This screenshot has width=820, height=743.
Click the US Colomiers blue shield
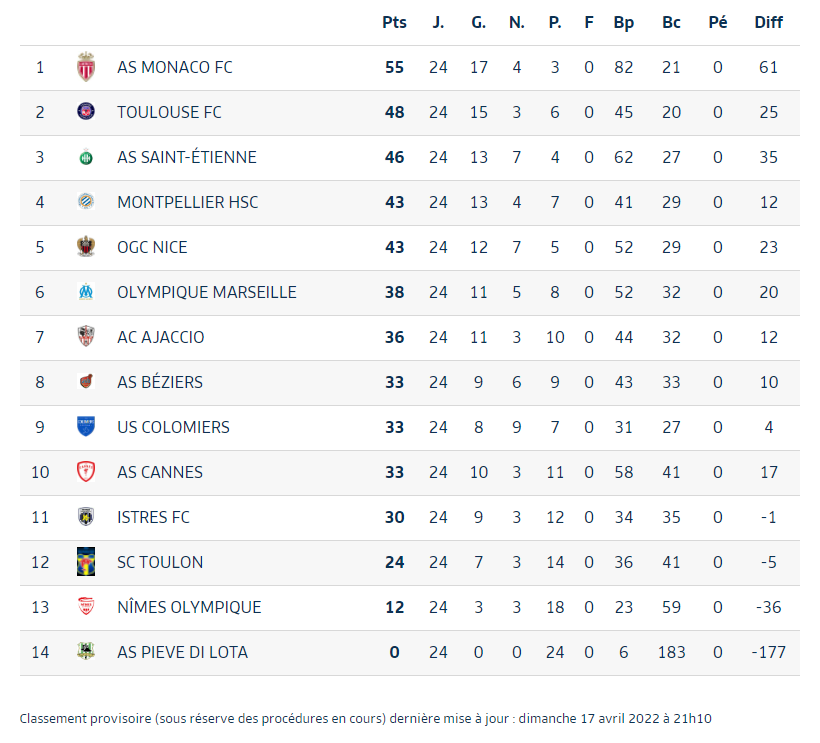click(x=86, y=426)
